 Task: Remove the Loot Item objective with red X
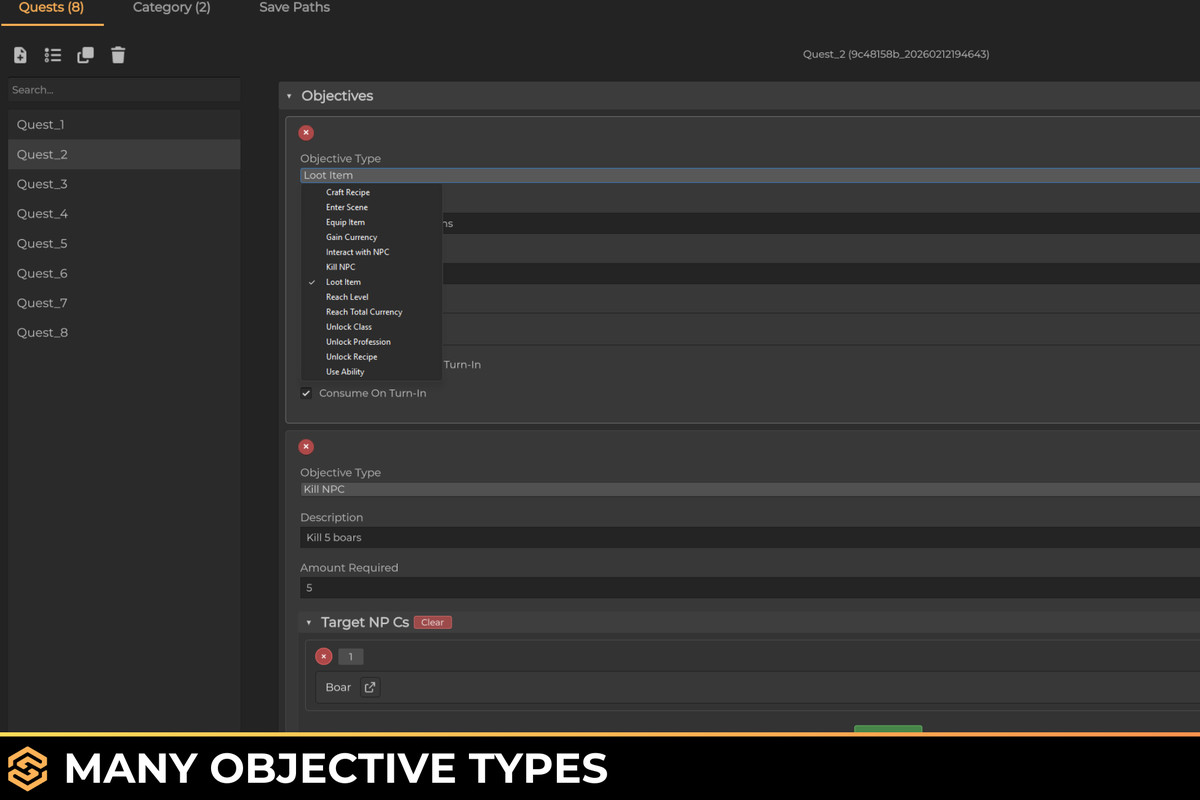306,133
